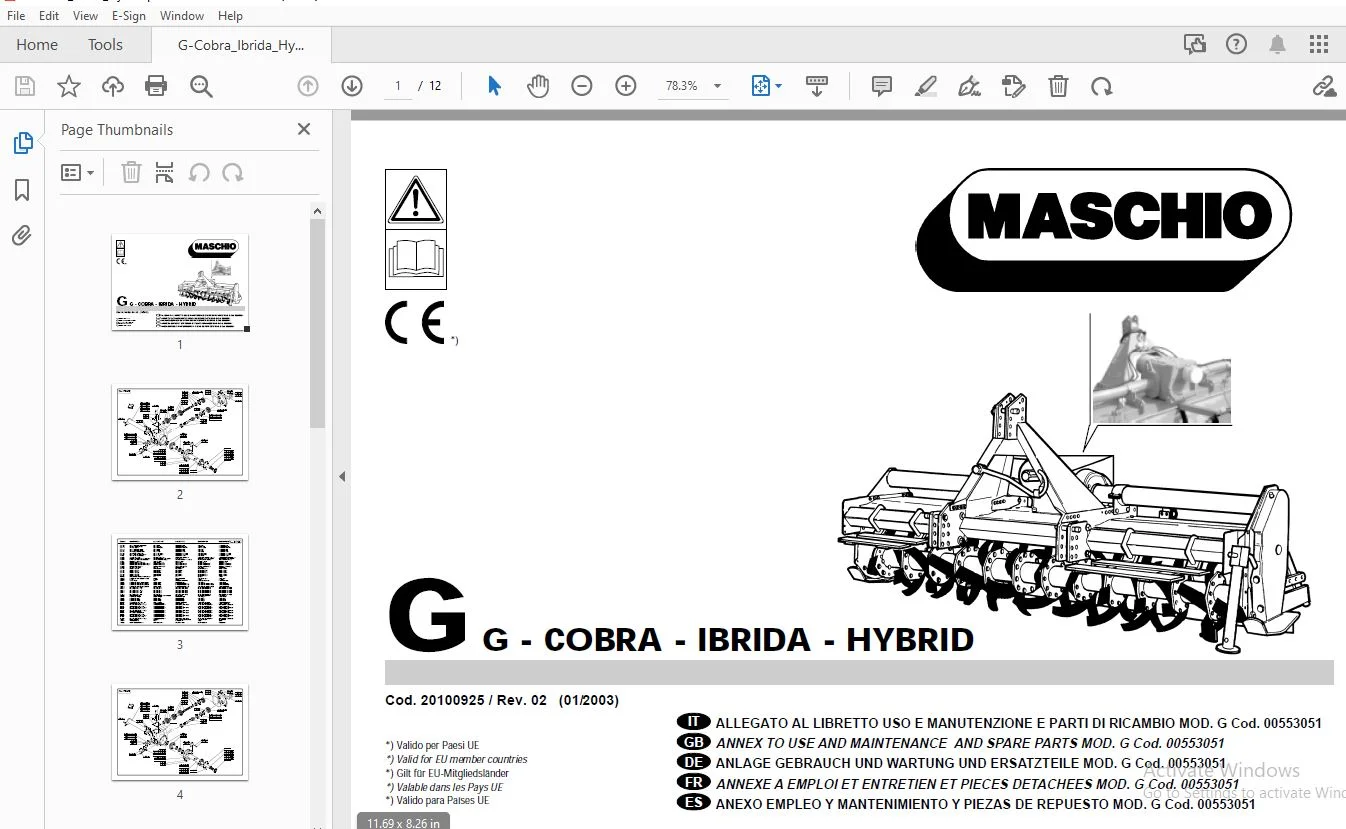Go to previous page arrow
The width and height of the screenshot is (1346, 829).
click(308, 86)
